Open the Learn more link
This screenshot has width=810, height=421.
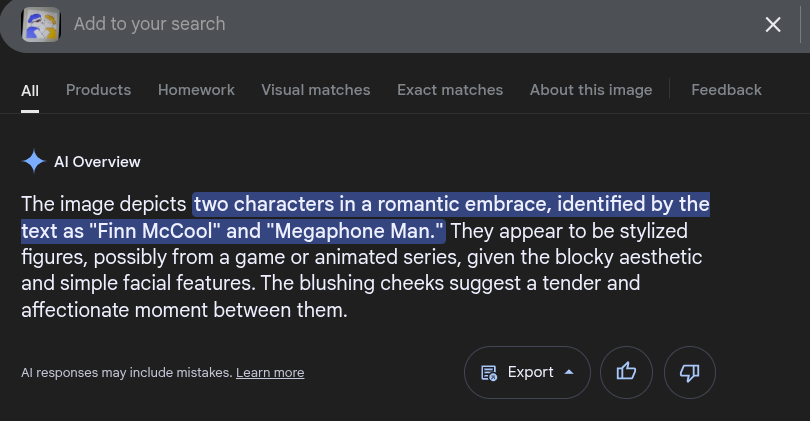point(270,372)
